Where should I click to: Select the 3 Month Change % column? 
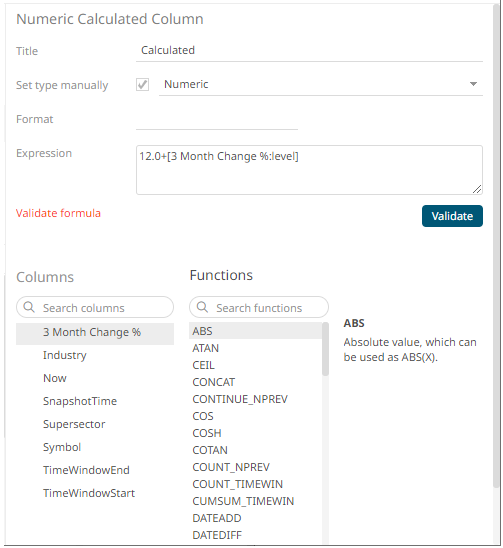pyautogui.click(x=95, y=332)
